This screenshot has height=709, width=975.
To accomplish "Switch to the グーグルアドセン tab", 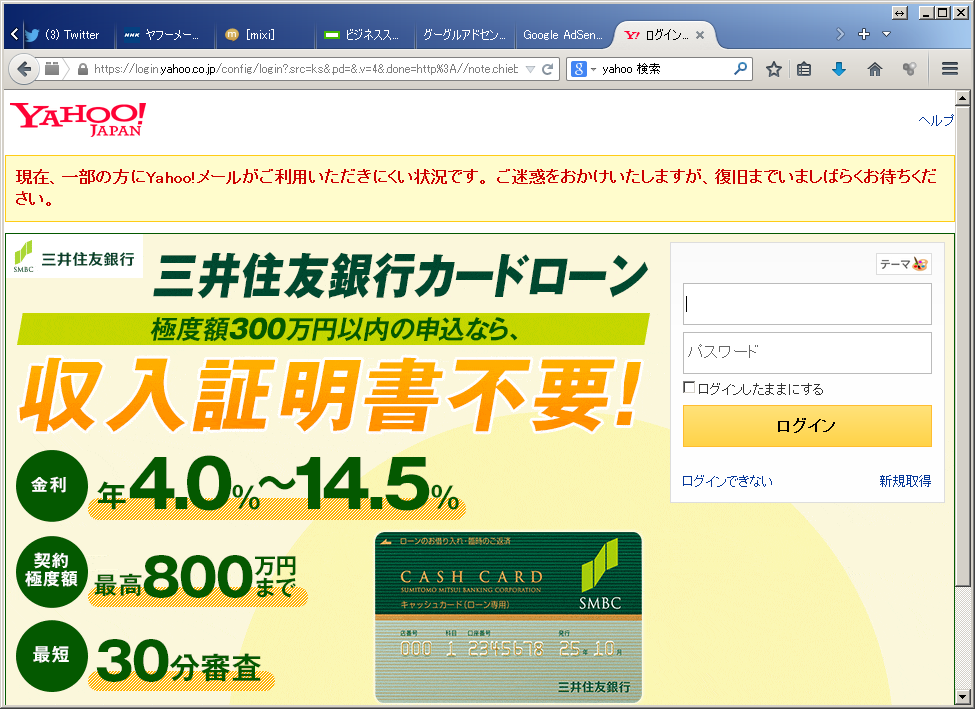I will [x=464, y=35].
